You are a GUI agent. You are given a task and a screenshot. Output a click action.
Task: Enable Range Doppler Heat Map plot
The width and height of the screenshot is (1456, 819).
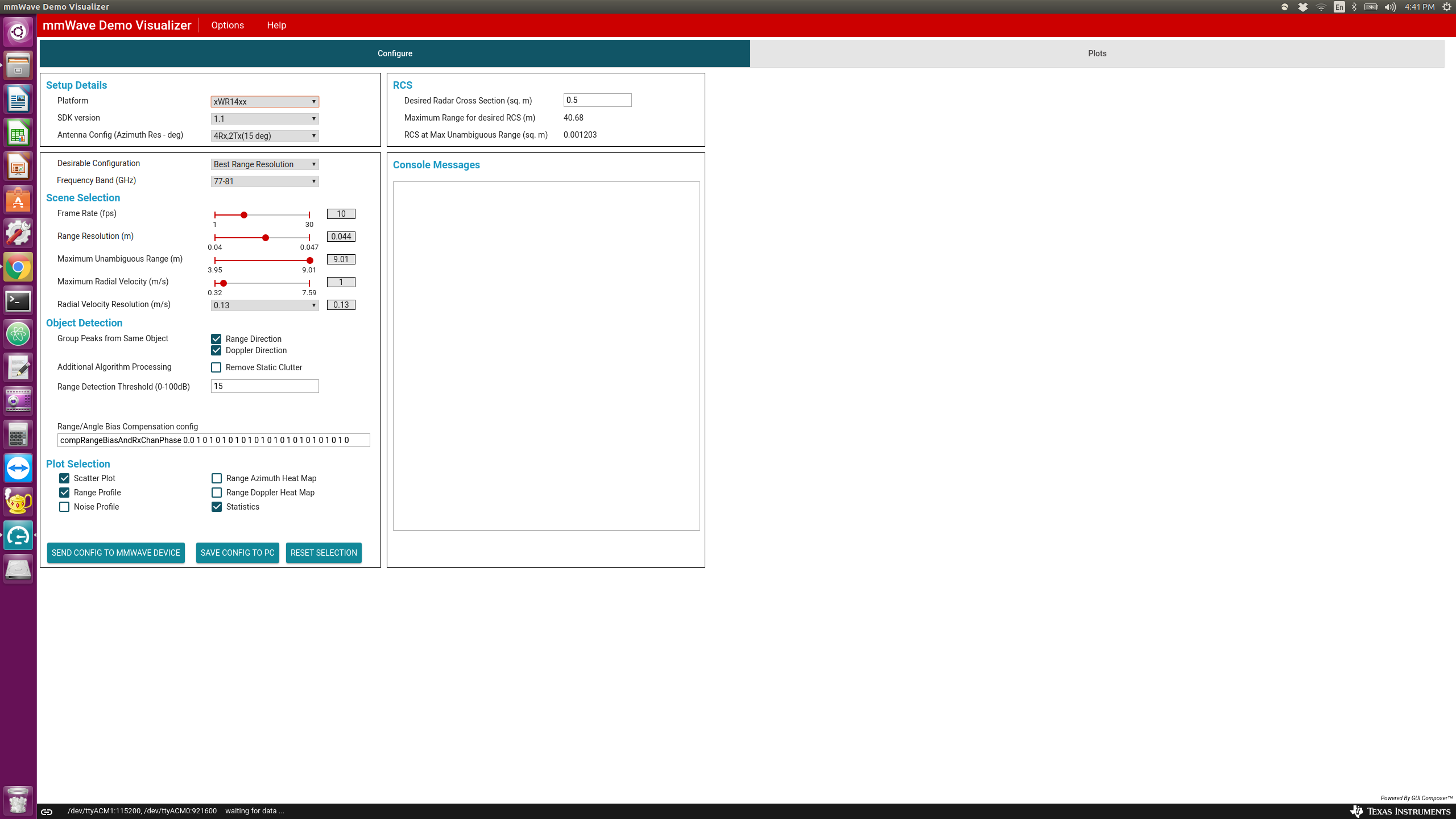(217, 493)
